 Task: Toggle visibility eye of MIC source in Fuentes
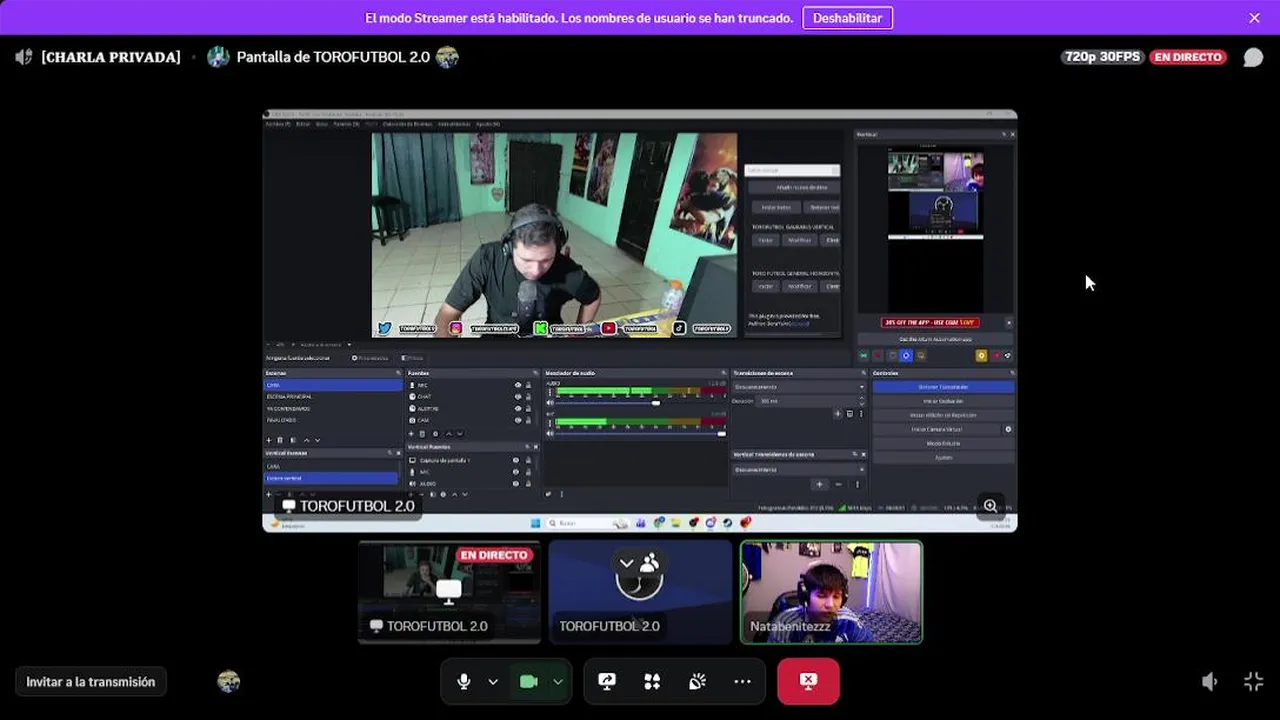(518, 385)
